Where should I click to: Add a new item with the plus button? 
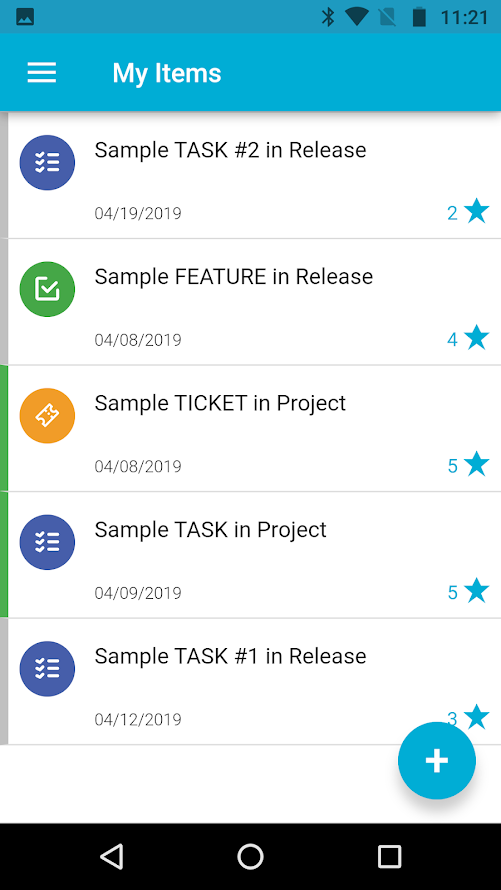pyautogui.click(x=437, y=761)
